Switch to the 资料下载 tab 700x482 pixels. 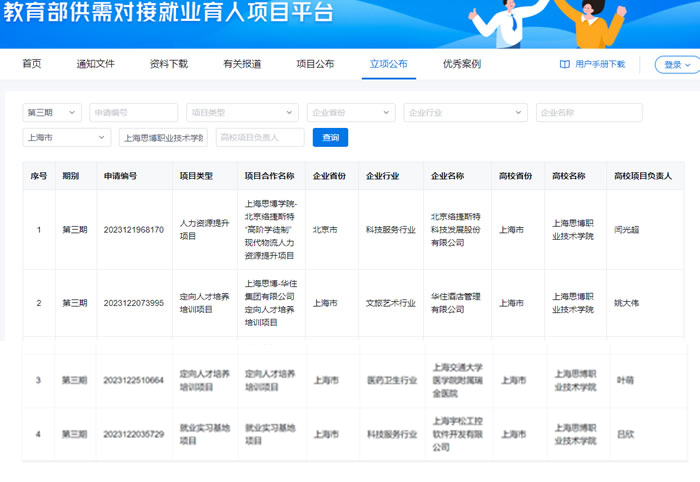pos(168,64)
